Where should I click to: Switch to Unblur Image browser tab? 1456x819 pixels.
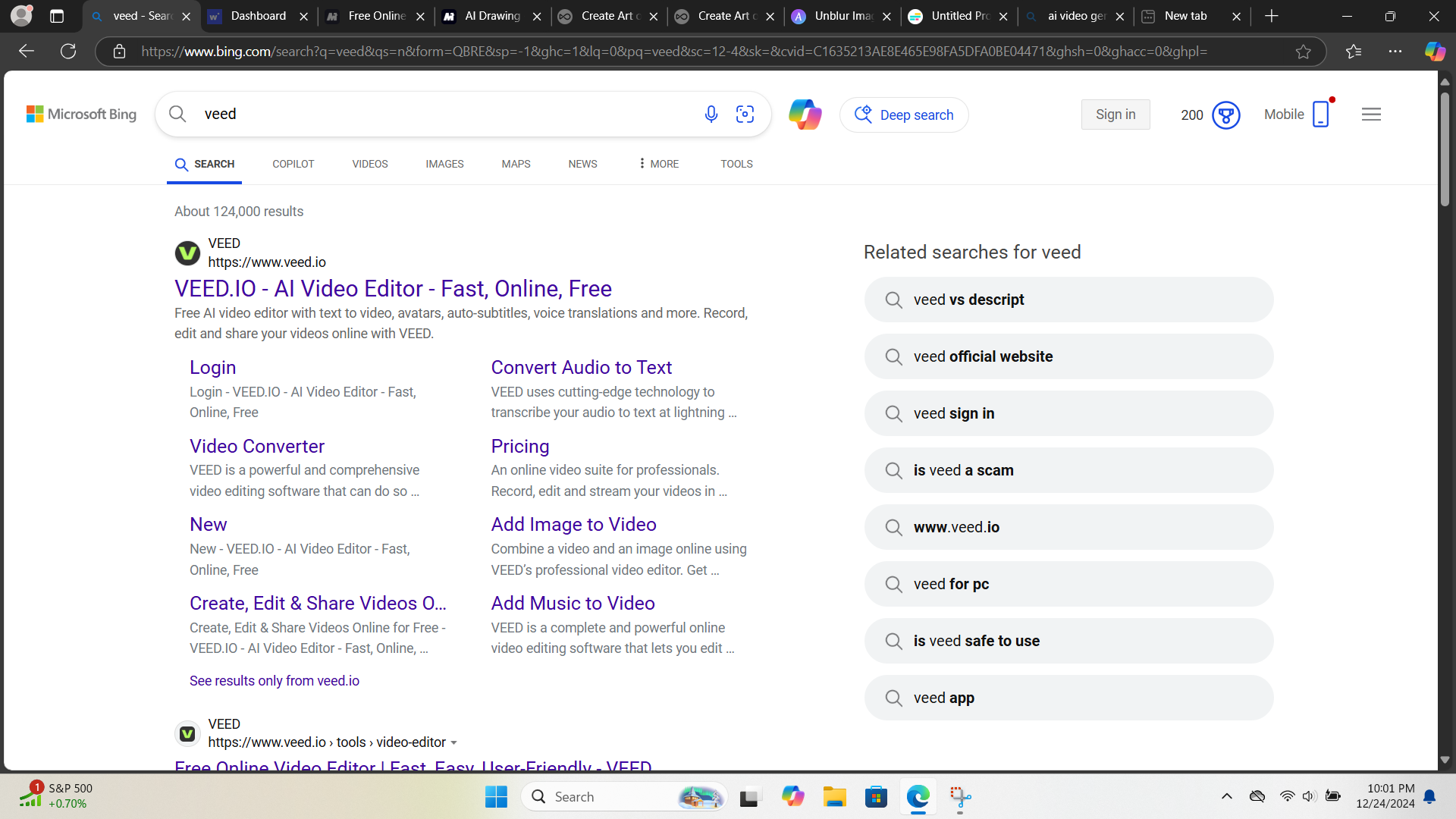[x=842, y=16]
